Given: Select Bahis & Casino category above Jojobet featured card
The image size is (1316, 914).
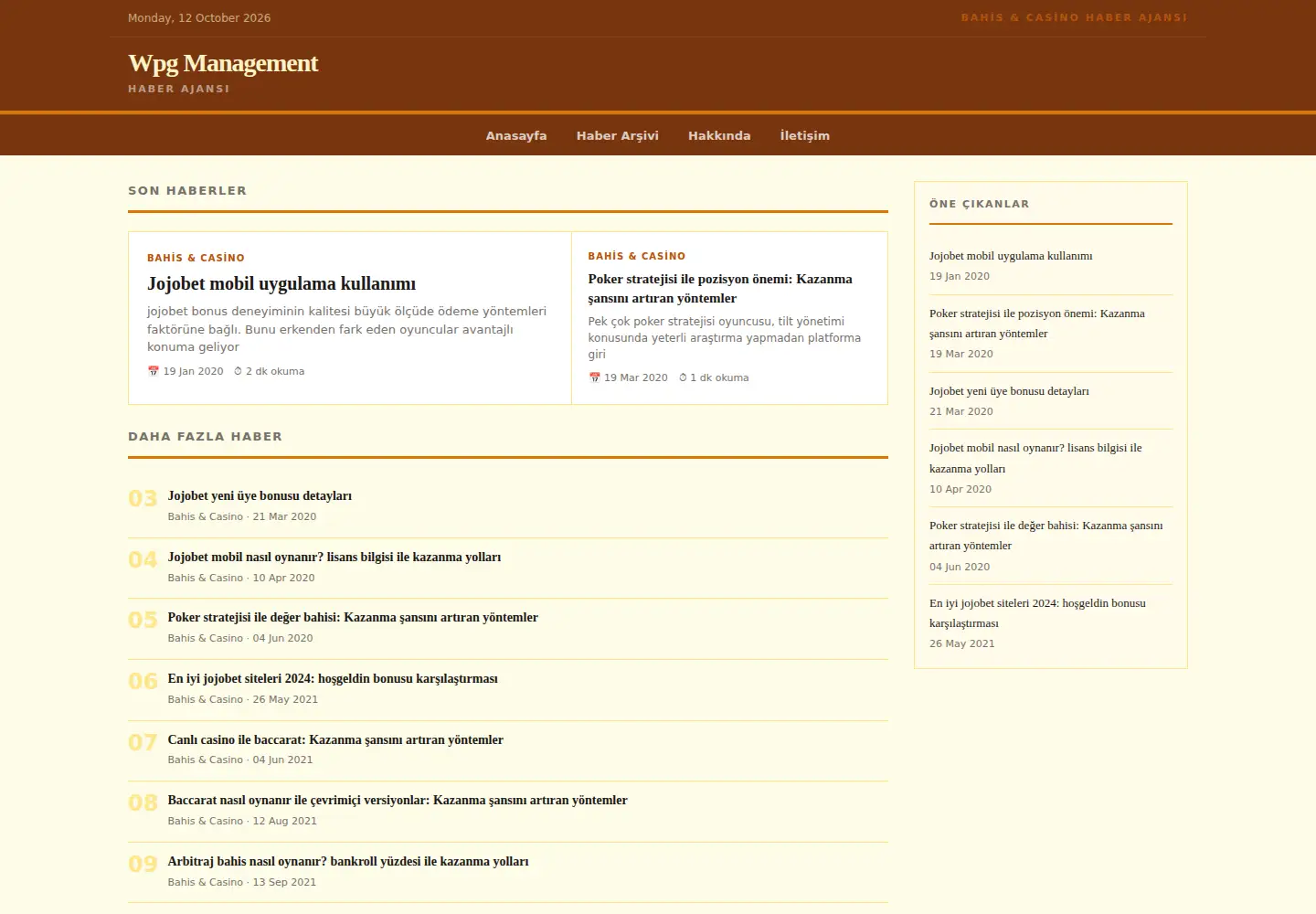Looking at the screenshot, I should 196,258.
